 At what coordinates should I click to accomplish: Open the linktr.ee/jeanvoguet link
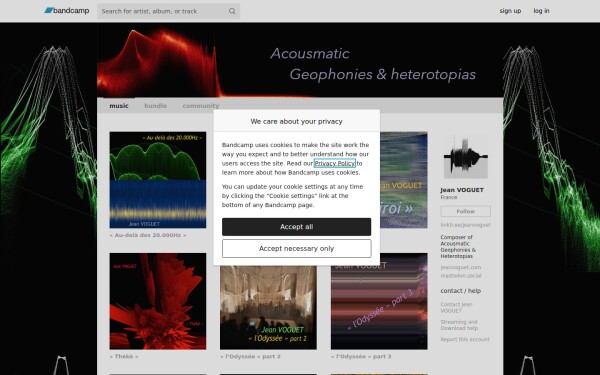click(x=465, y=225)
